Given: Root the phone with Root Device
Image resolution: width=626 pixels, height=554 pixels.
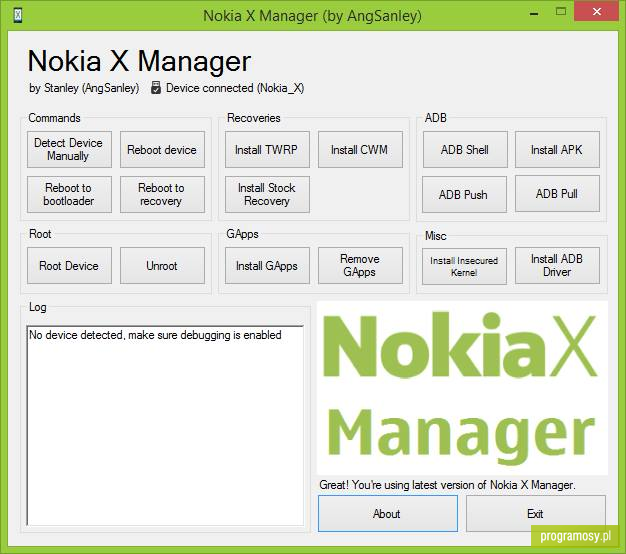Looking at the screenshot, I should 69,266.
